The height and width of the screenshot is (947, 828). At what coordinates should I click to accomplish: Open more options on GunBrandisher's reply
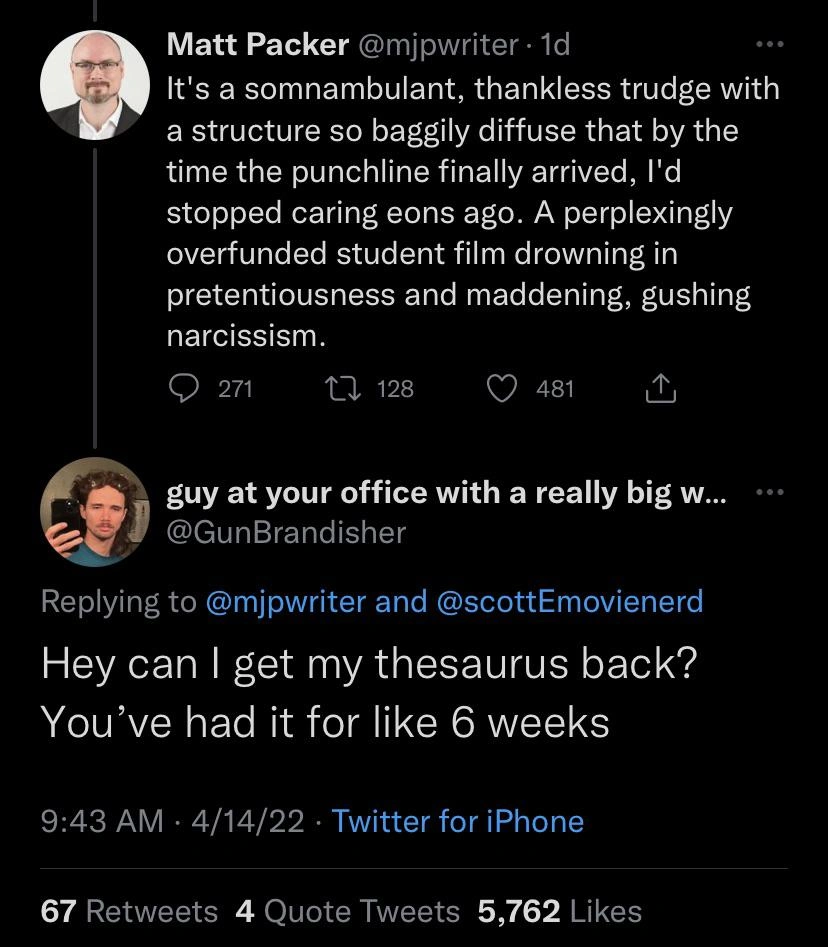766,492
